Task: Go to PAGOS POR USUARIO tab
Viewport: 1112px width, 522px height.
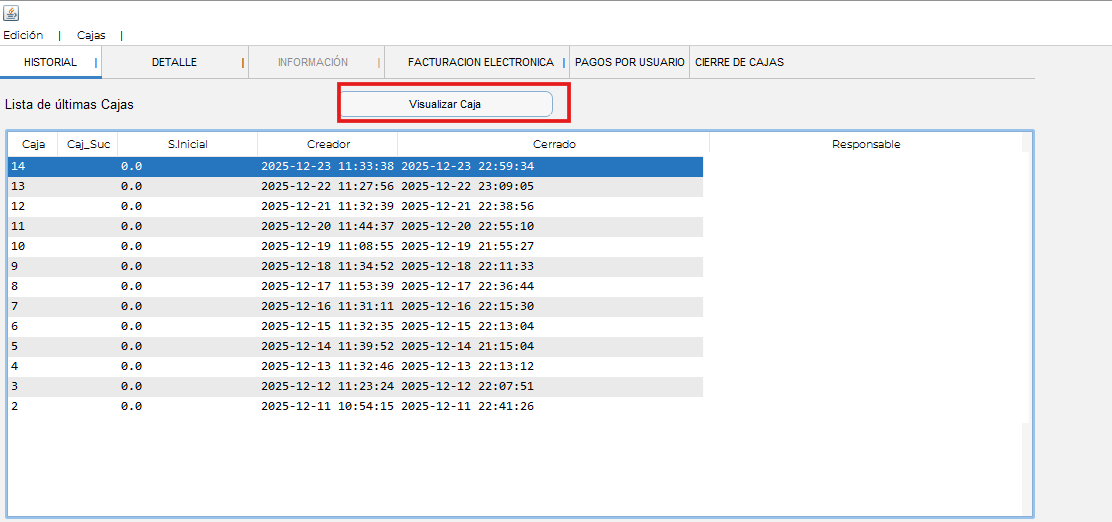Action: tap(630, 62)
